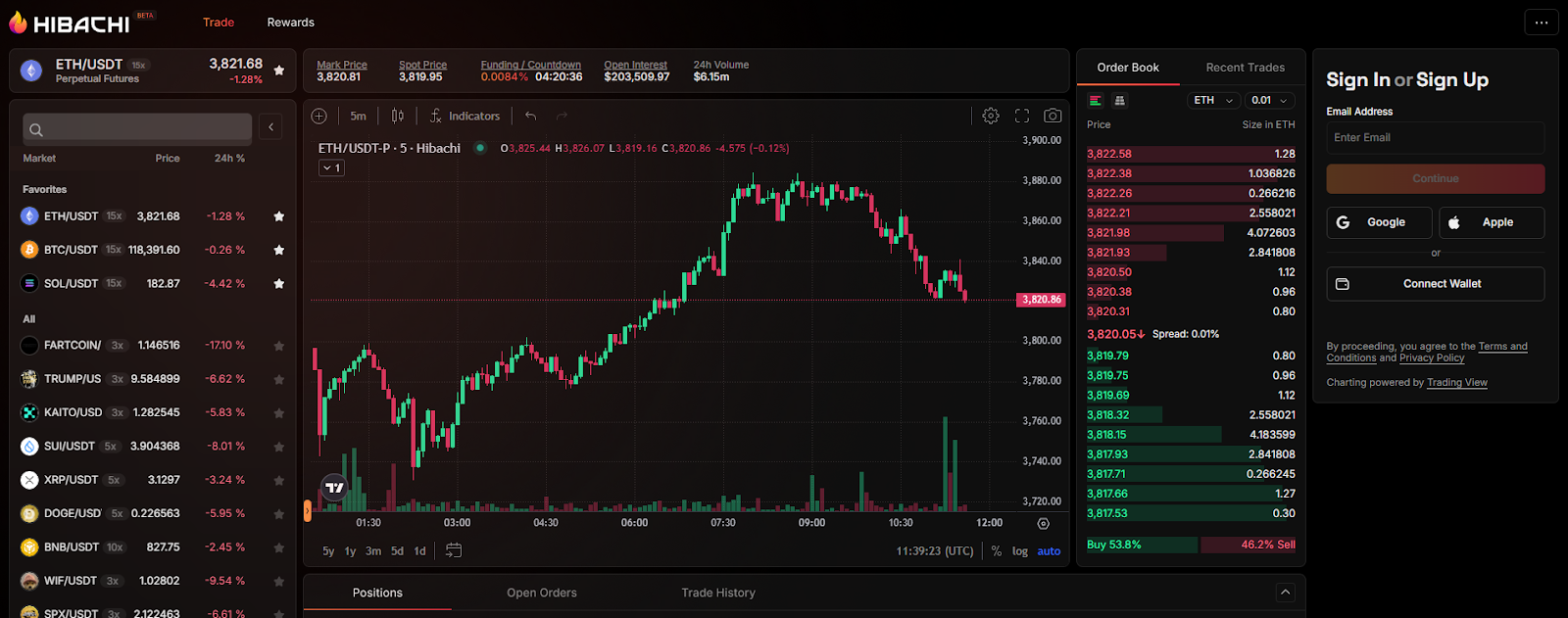The image size is (1568, 618).
Task: Switch to Trade History tab
Action: pyautogui.click(x=718, y=593)
